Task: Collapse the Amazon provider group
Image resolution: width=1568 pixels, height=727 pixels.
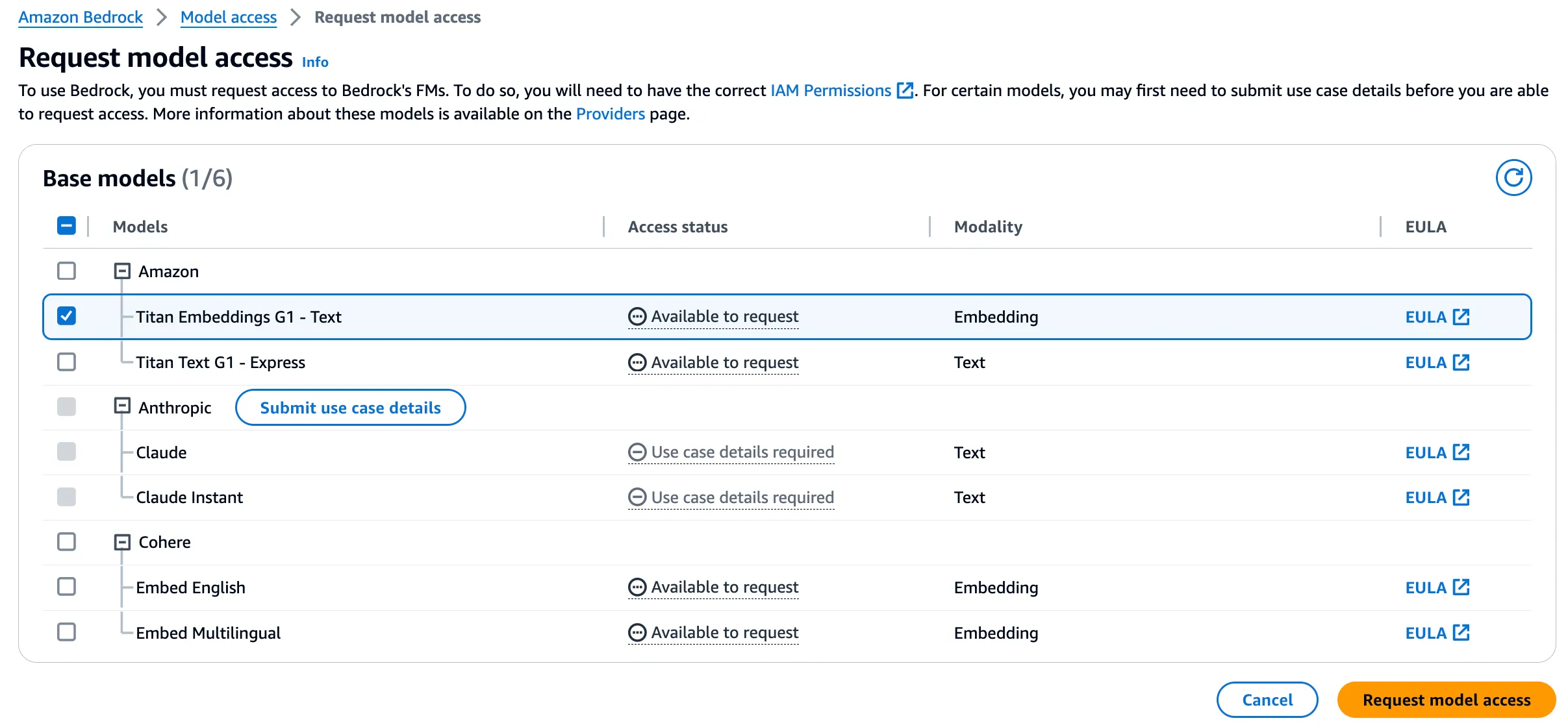Action: 122,271
